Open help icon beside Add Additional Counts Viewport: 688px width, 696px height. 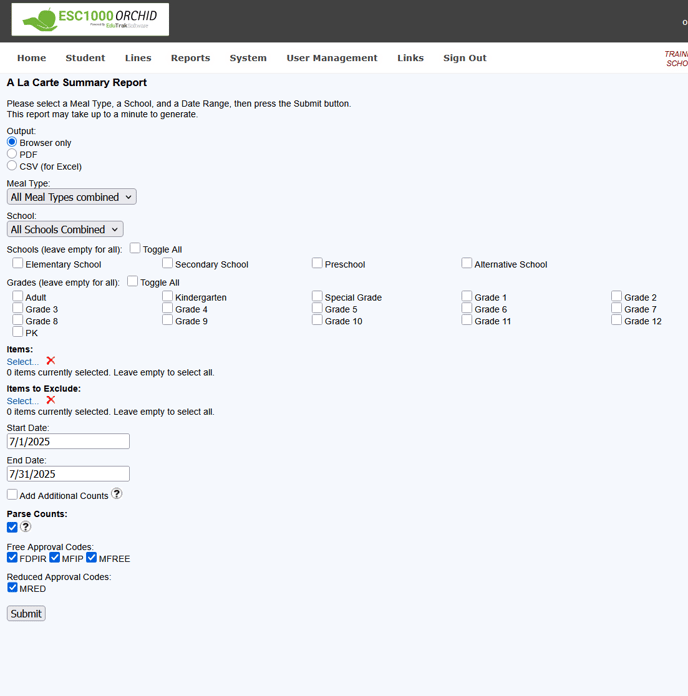point(117,494)
